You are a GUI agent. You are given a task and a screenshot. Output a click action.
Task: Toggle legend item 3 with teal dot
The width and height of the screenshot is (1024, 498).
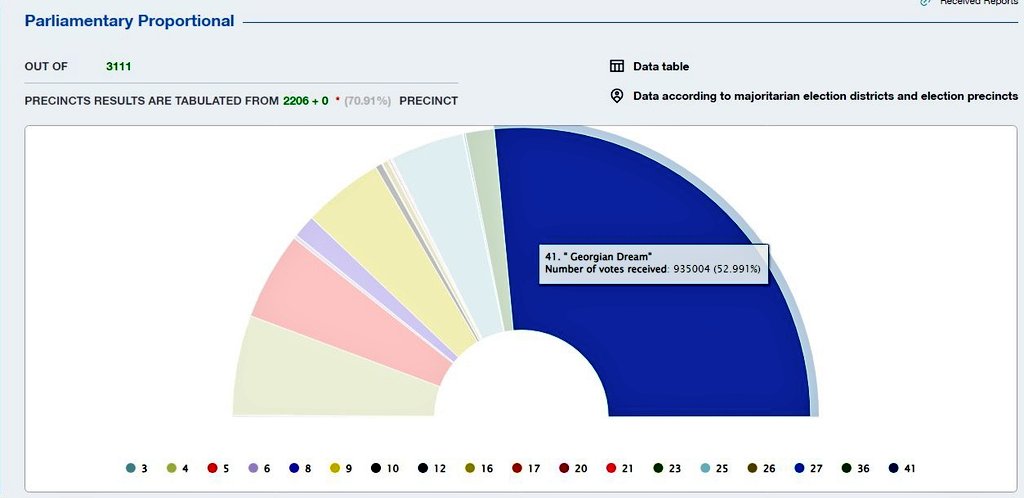(x=137, y=468)
